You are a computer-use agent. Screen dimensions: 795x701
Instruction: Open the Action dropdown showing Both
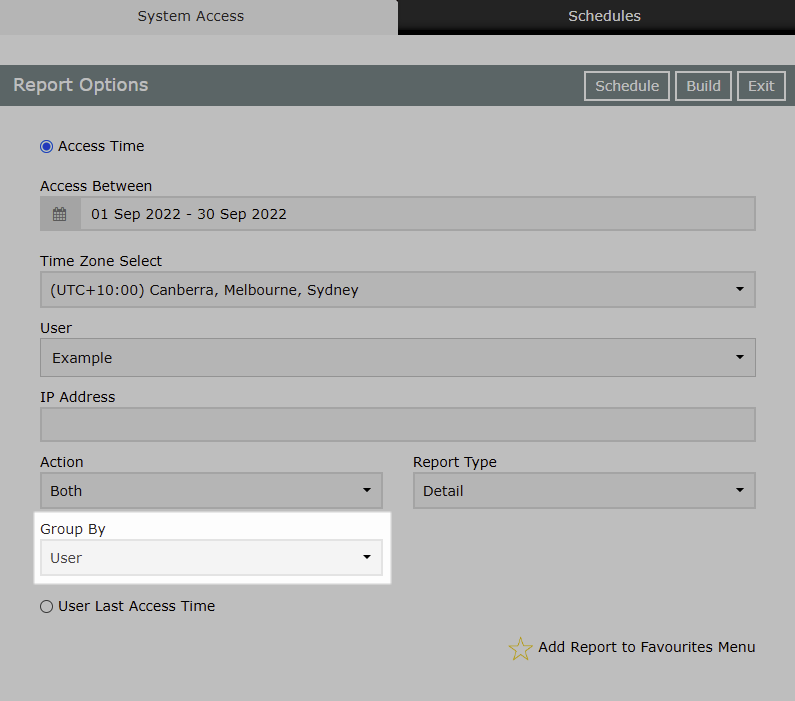(x=211, y=490)
